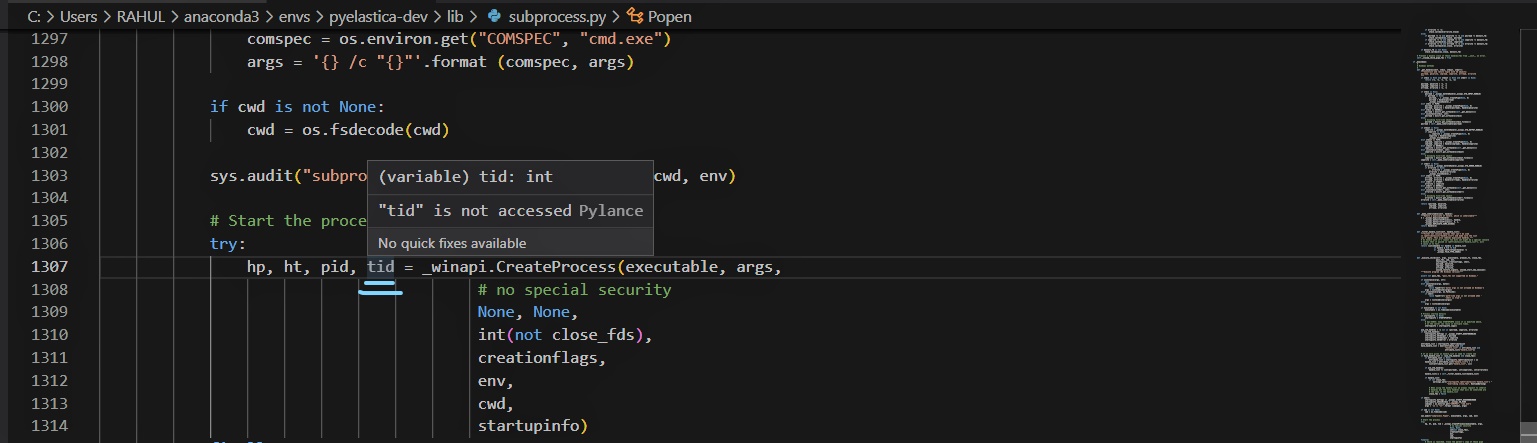Click '(variable) tid: int' hover header

(465, 176)
